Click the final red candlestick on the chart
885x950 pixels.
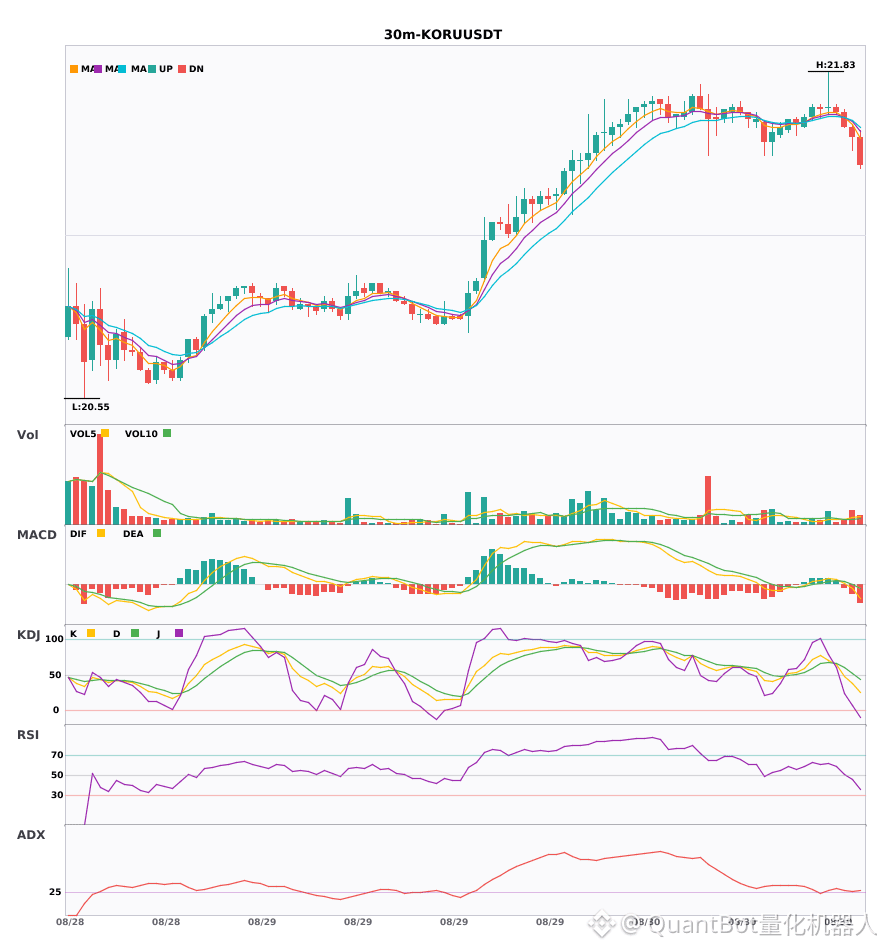(x=860, y=151)
